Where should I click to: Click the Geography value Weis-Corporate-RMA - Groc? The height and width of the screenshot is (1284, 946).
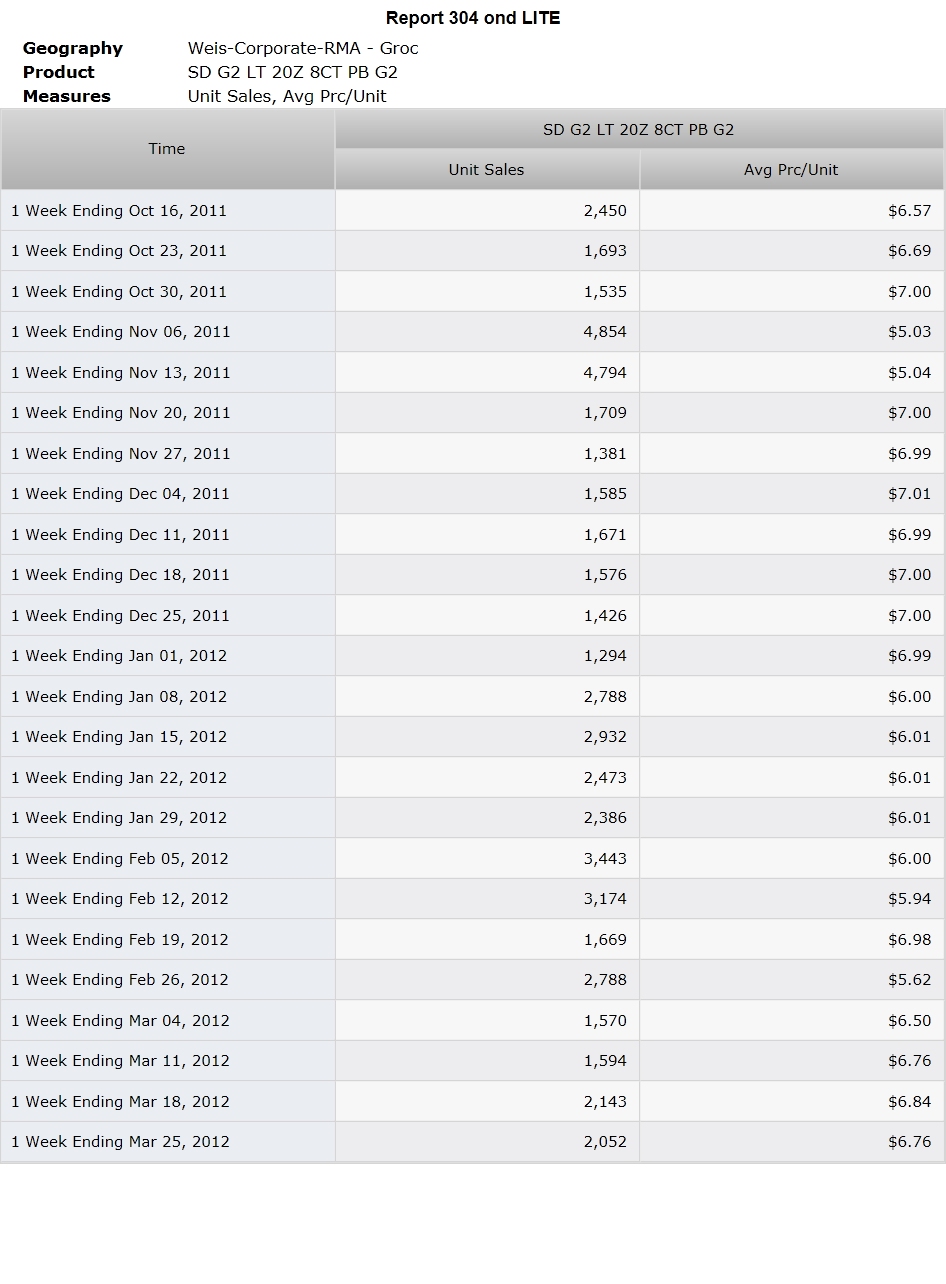click(x=303, y=48)
